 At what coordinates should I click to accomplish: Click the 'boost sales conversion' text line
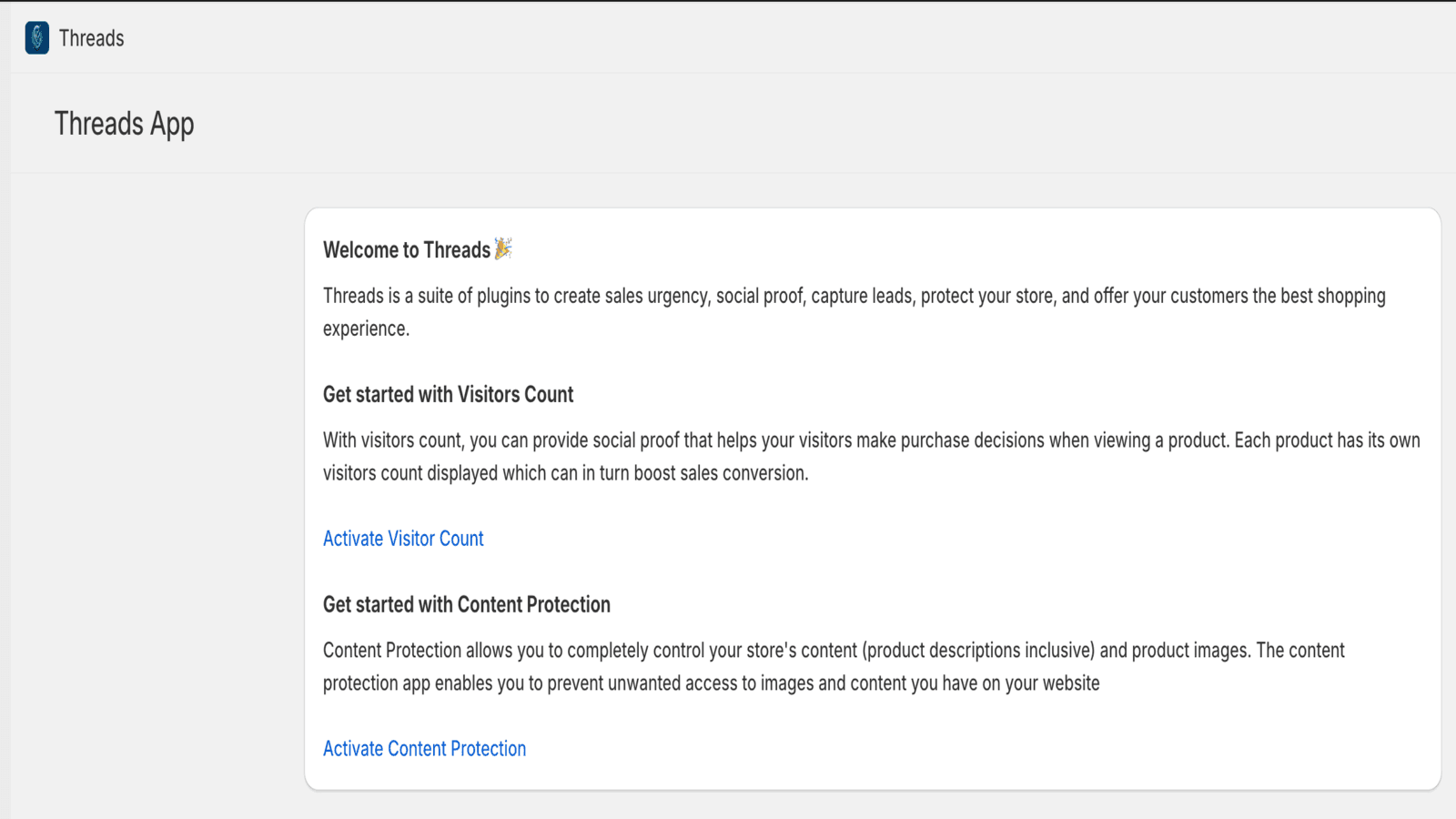[x=565, y=474]
